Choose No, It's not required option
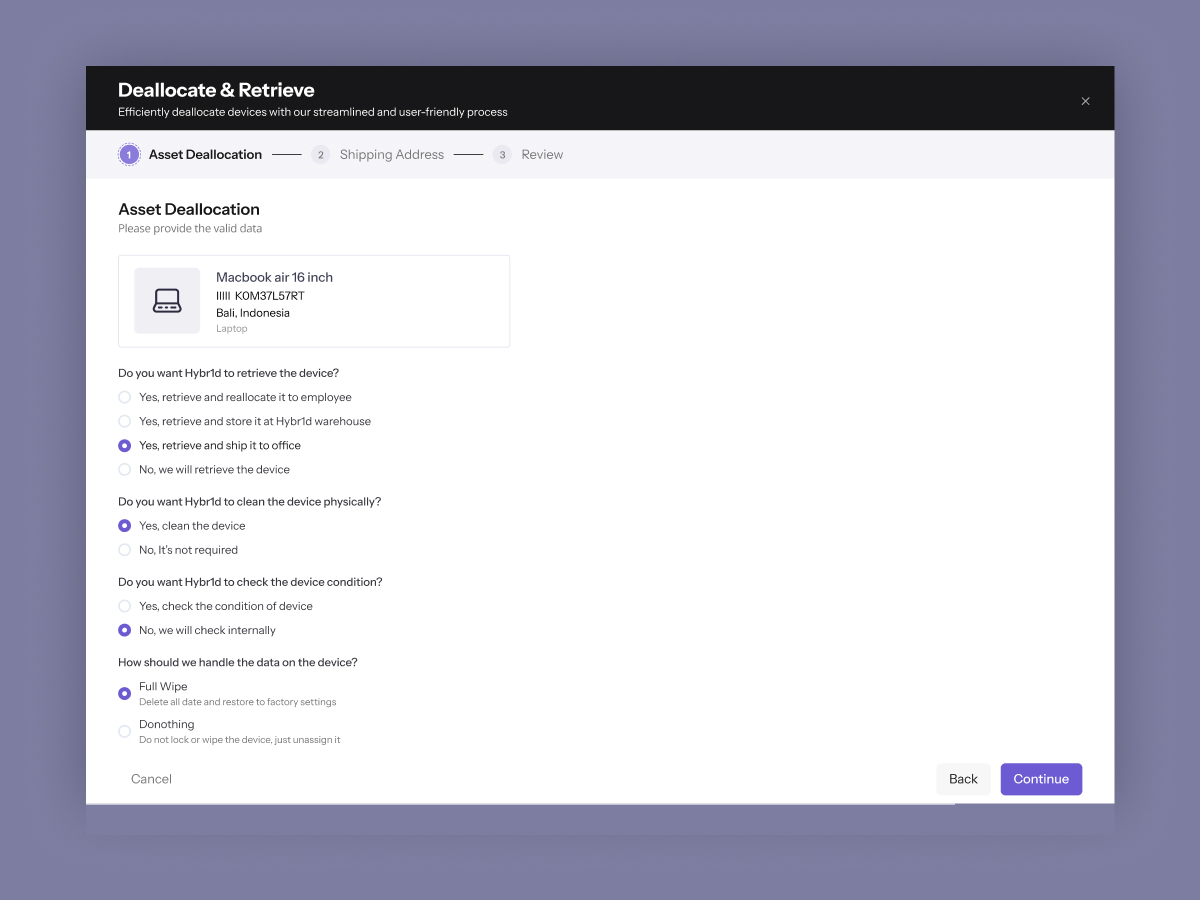 tap(125, 550)
